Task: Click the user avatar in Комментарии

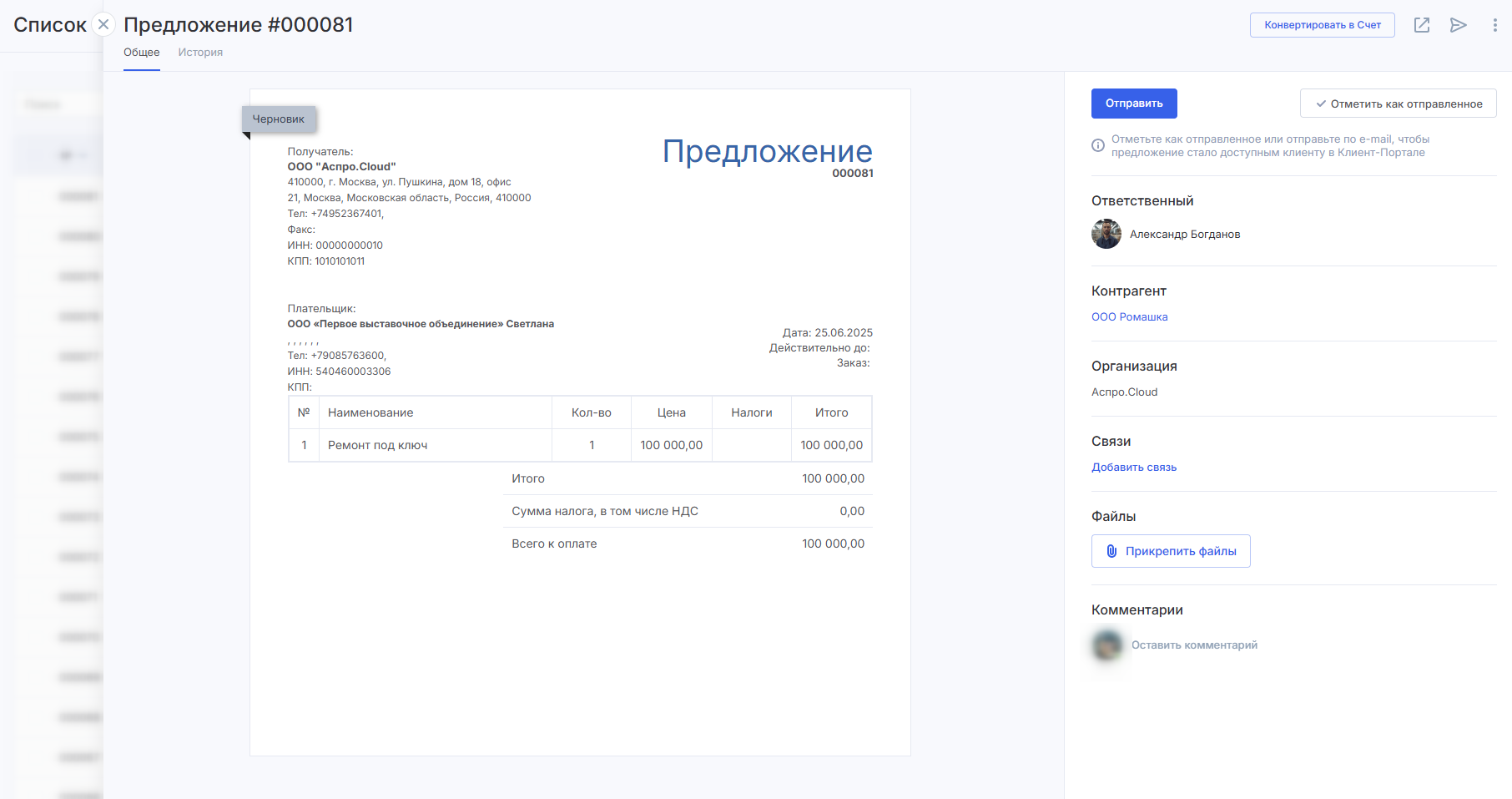Action: pyautogui.click(x=1107, y=645)
